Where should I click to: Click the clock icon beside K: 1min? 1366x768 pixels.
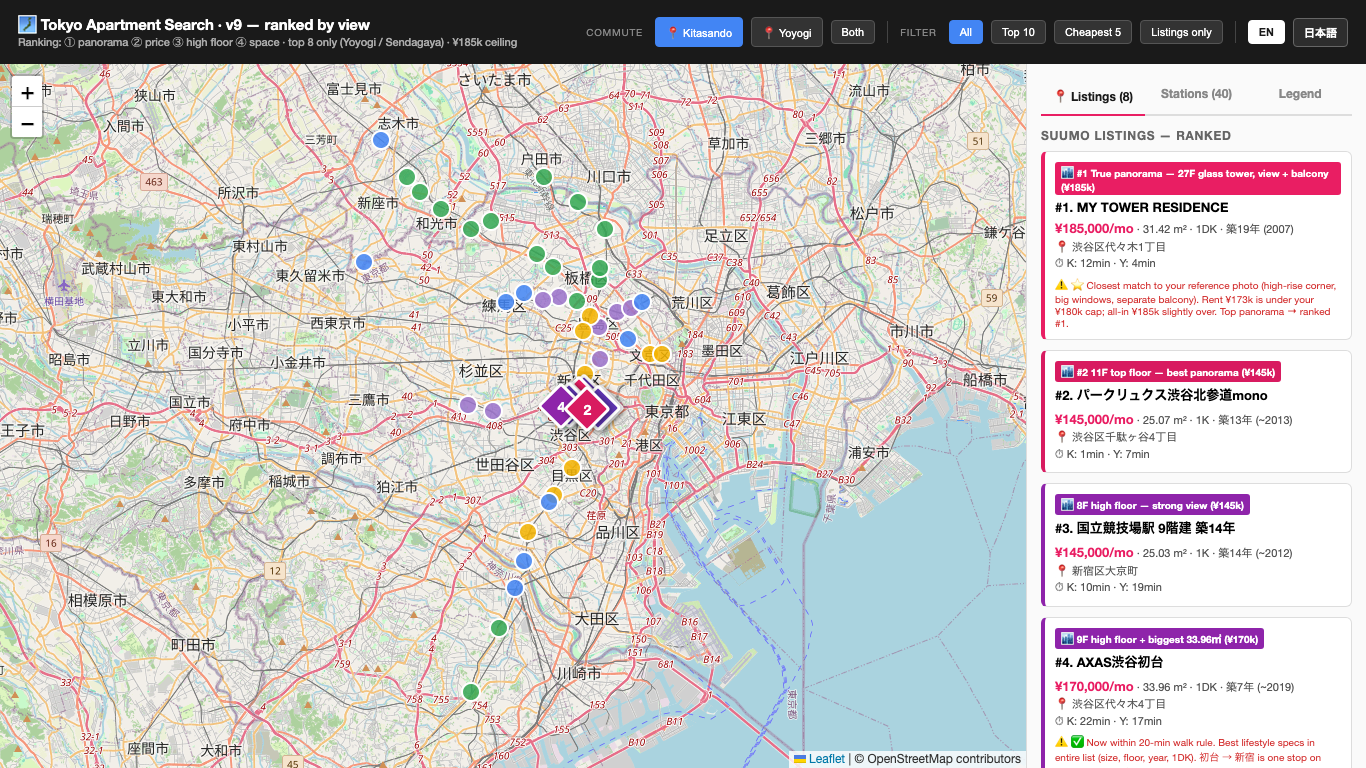[x=1060, y=454]
